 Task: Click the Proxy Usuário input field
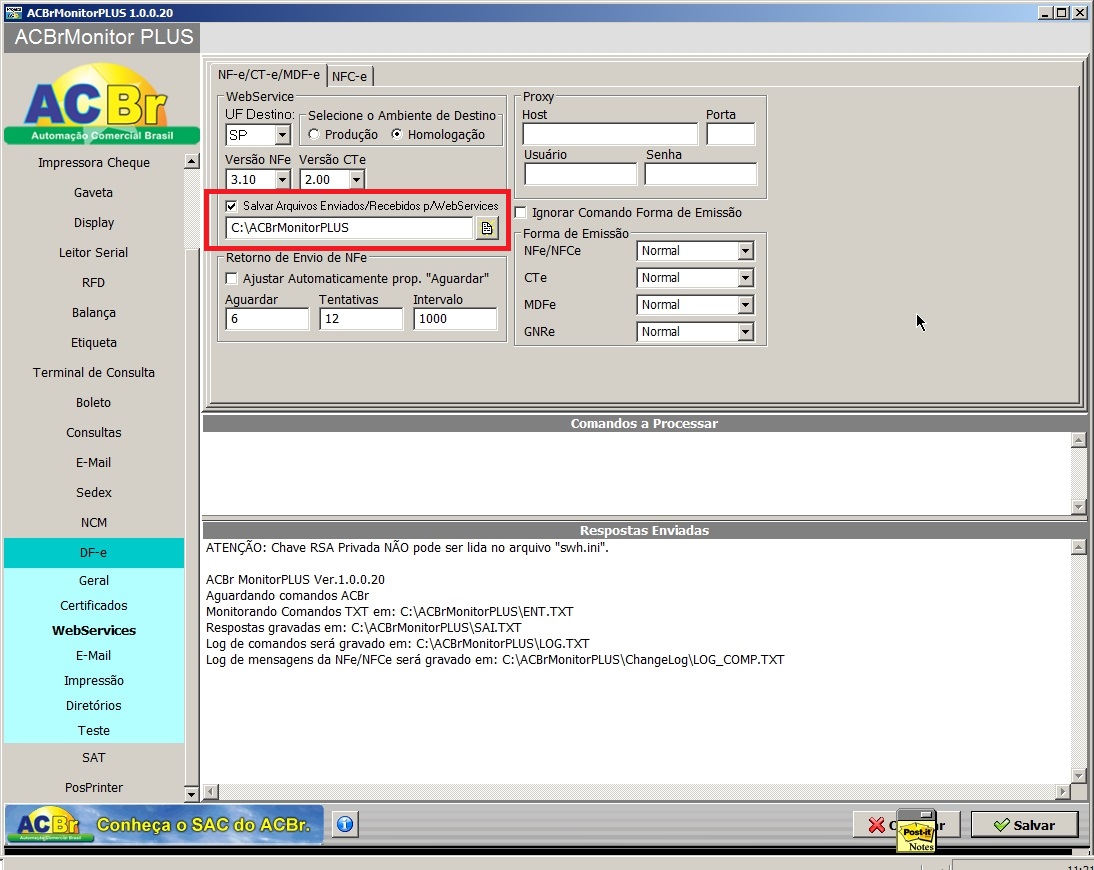tap(580, 174)
